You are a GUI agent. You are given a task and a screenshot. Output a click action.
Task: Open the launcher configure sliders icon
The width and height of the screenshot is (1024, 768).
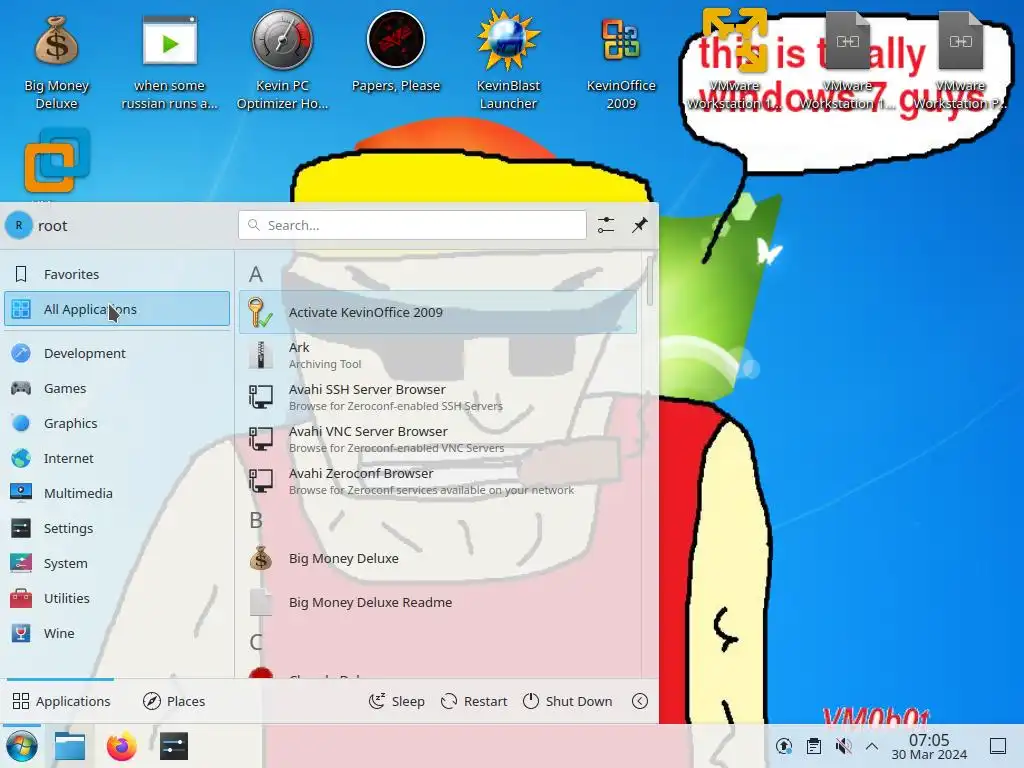(606, 225)
